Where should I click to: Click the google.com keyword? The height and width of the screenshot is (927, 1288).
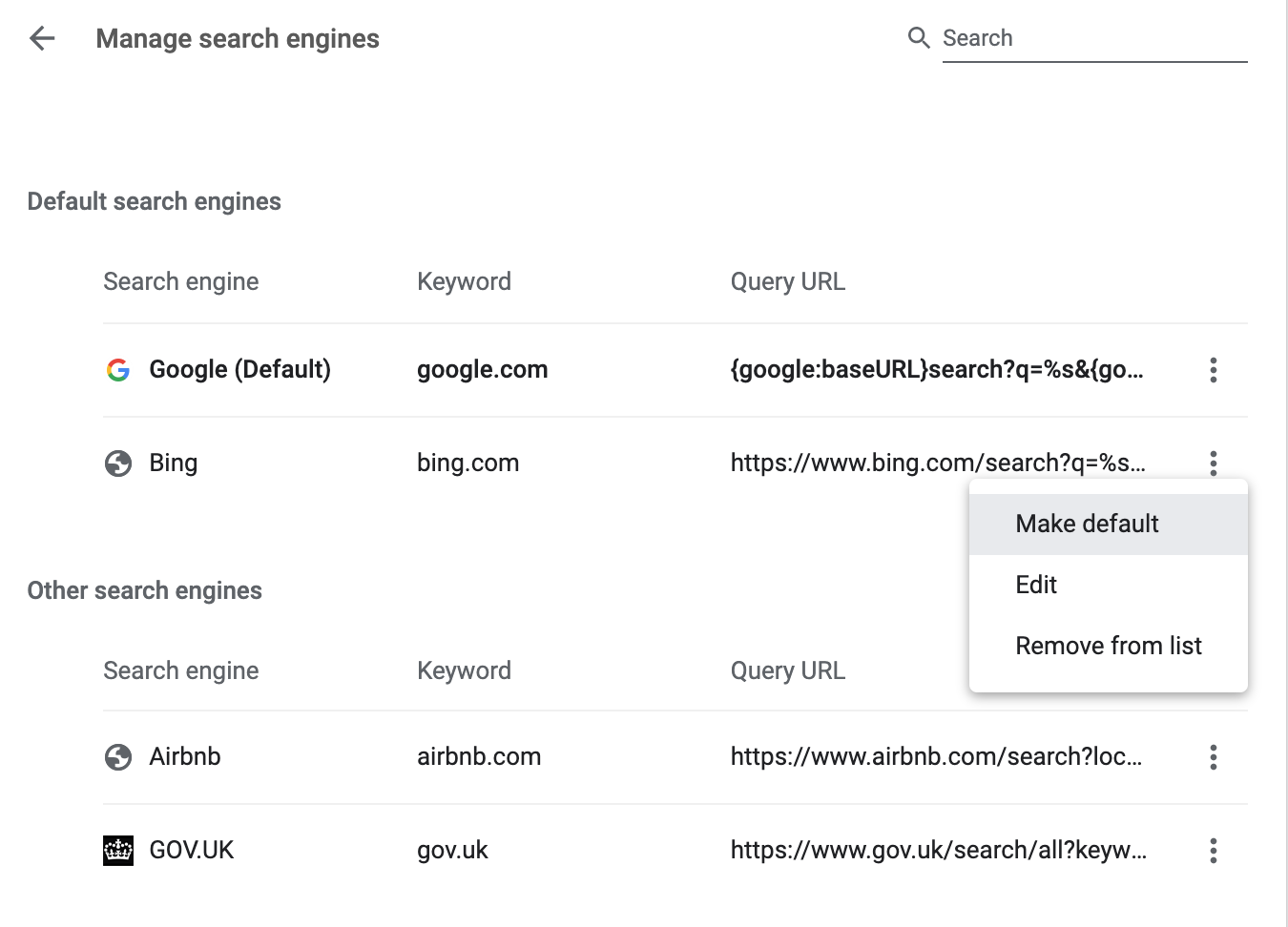[x=483, y=370]
